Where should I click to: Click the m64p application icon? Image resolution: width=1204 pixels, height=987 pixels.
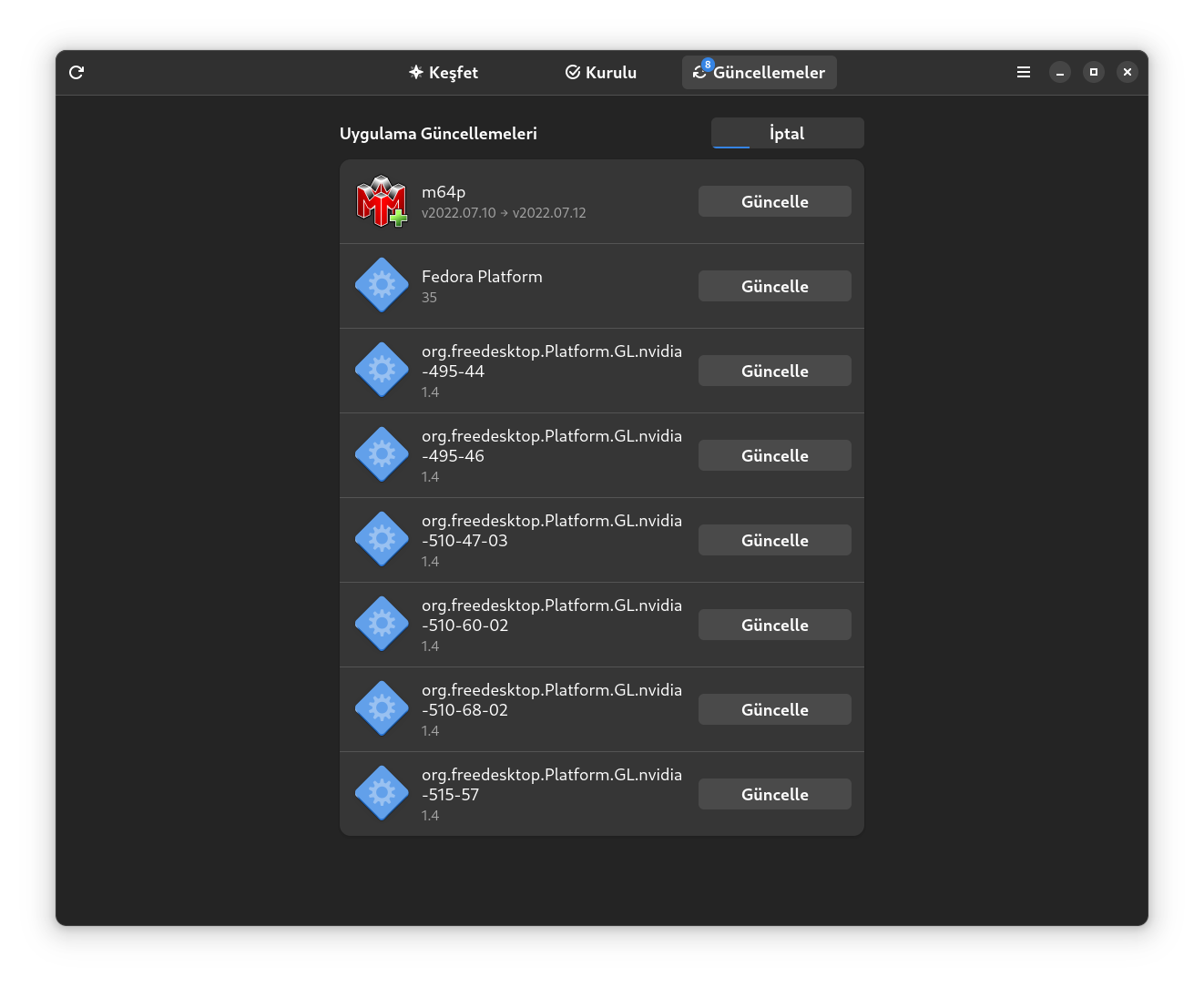pos(382,201)
